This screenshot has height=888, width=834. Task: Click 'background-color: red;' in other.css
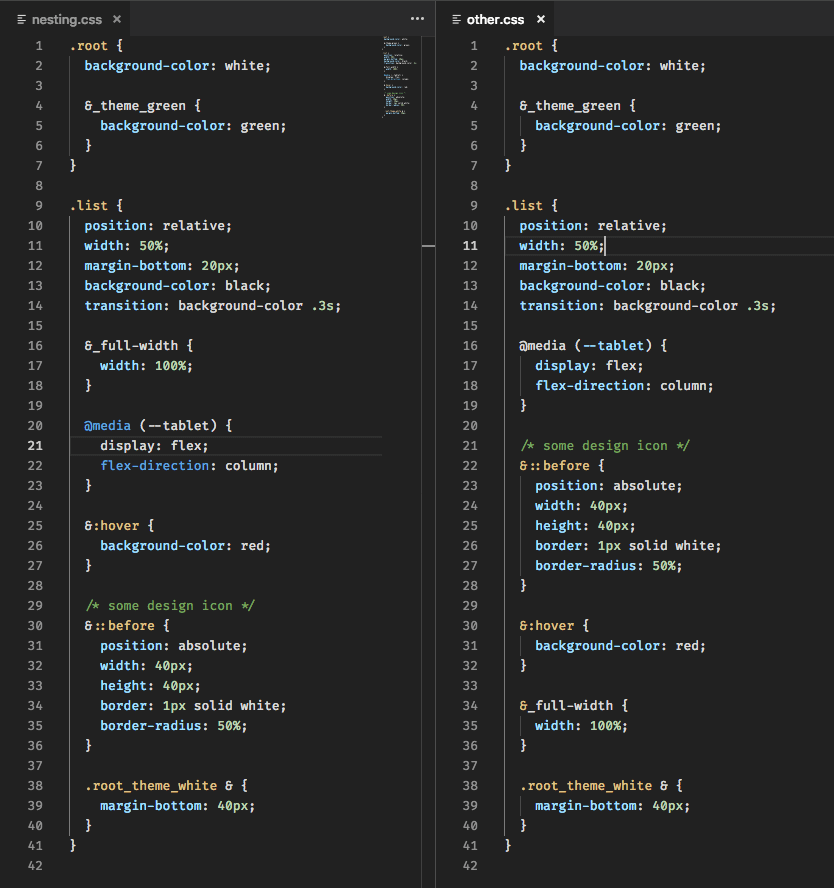point(621,646)
